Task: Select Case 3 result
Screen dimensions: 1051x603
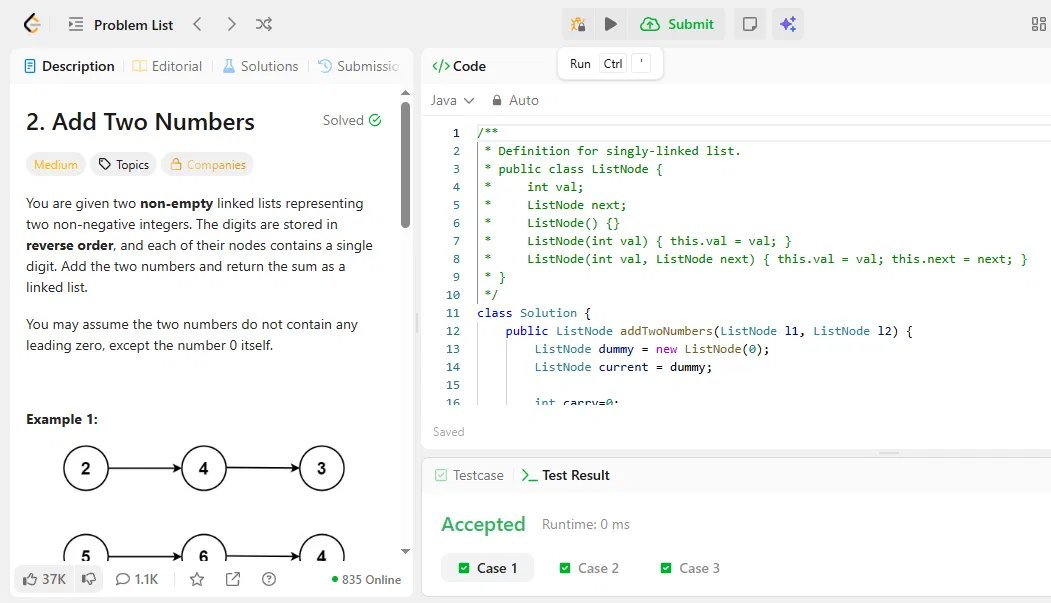Action: point(690,567)
